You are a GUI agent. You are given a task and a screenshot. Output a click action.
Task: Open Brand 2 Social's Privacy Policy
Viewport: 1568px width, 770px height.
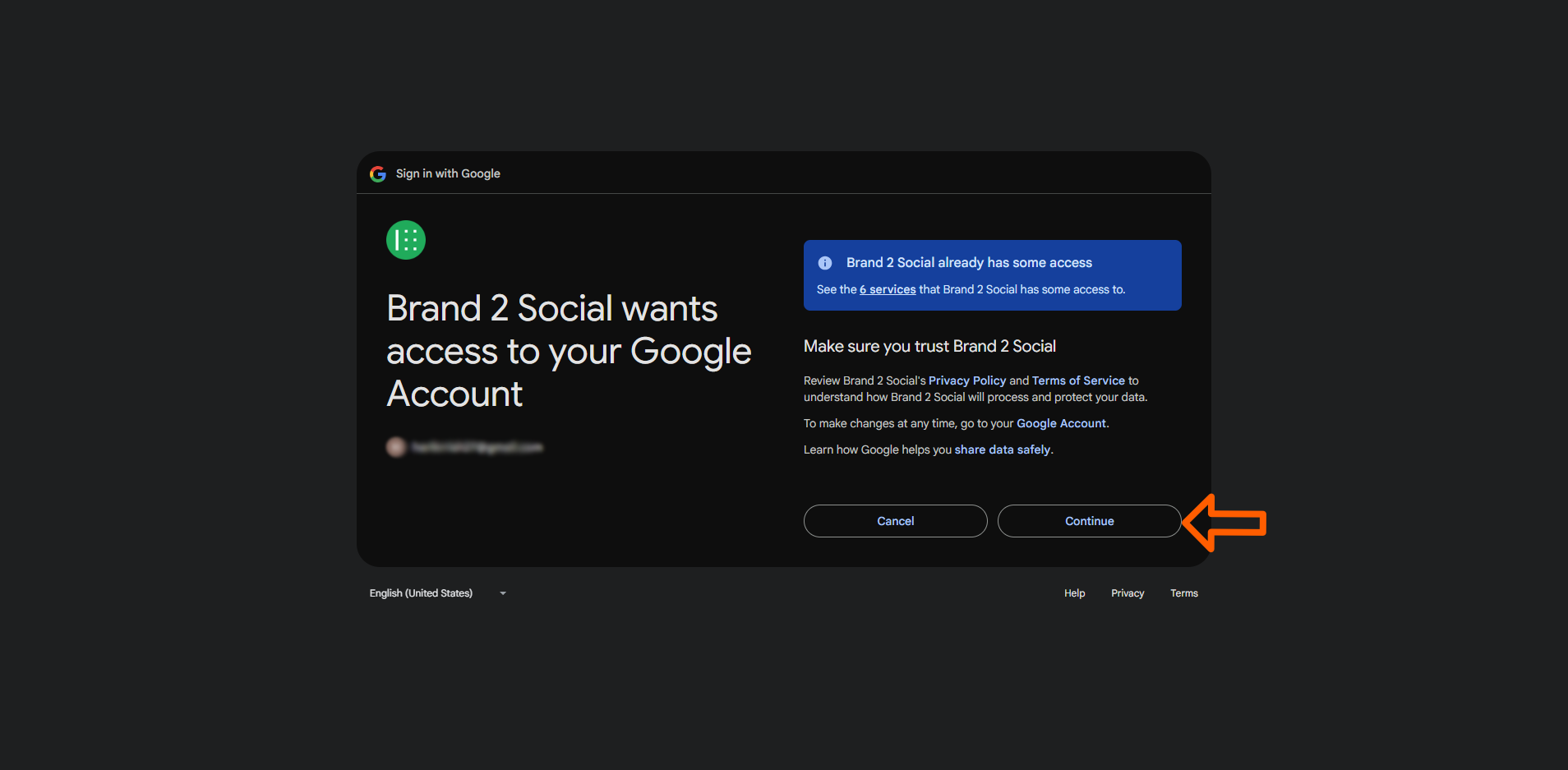click(x=966, y=380)
